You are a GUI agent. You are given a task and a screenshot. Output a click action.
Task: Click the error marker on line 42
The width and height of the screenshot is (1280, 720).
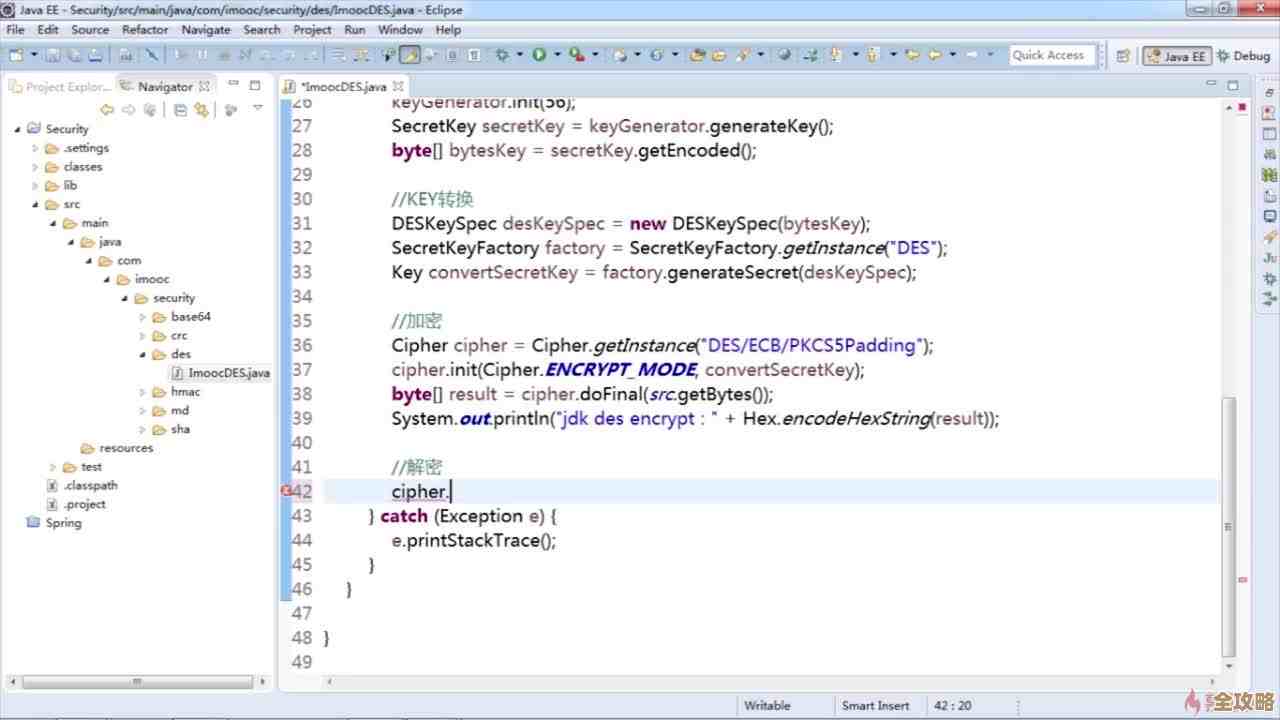tap(285, 491)
